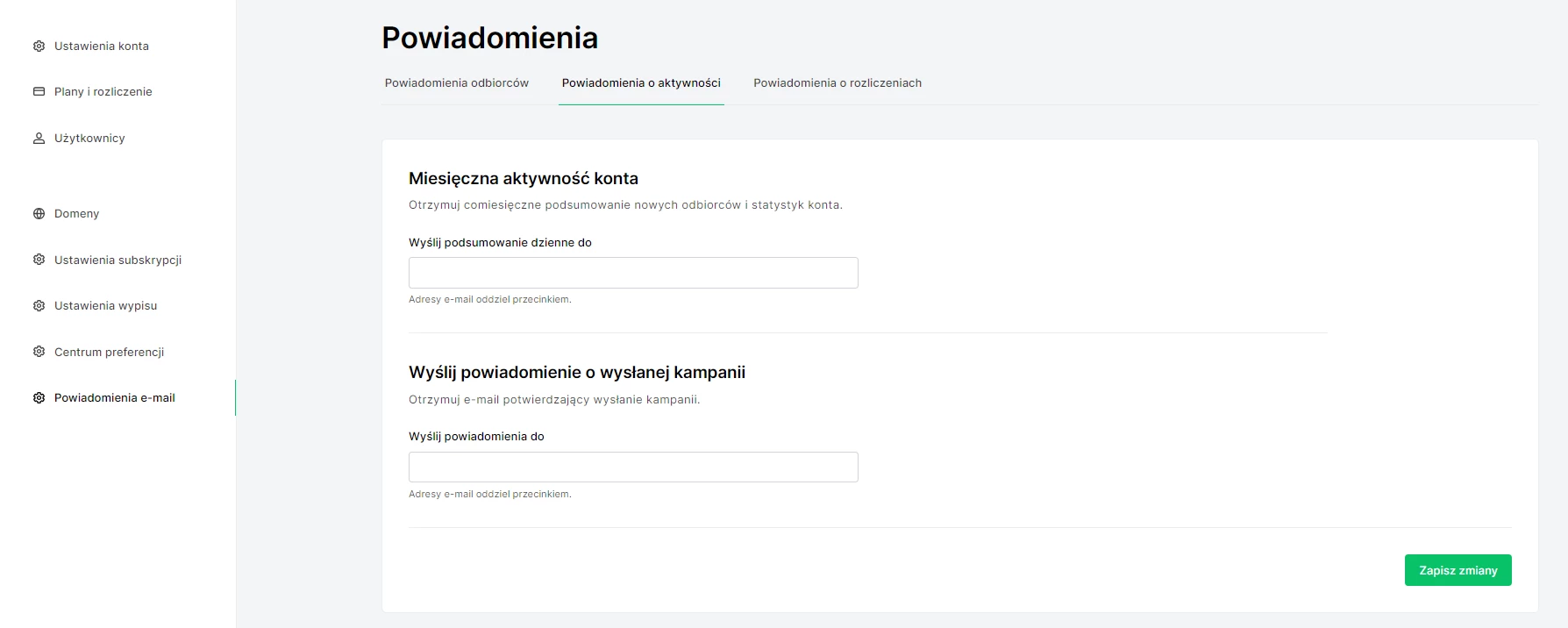The image size is (1568, 628).
Task: Focus the Wyślij podsumowanie dzienne do field
Action: point(633,273)
